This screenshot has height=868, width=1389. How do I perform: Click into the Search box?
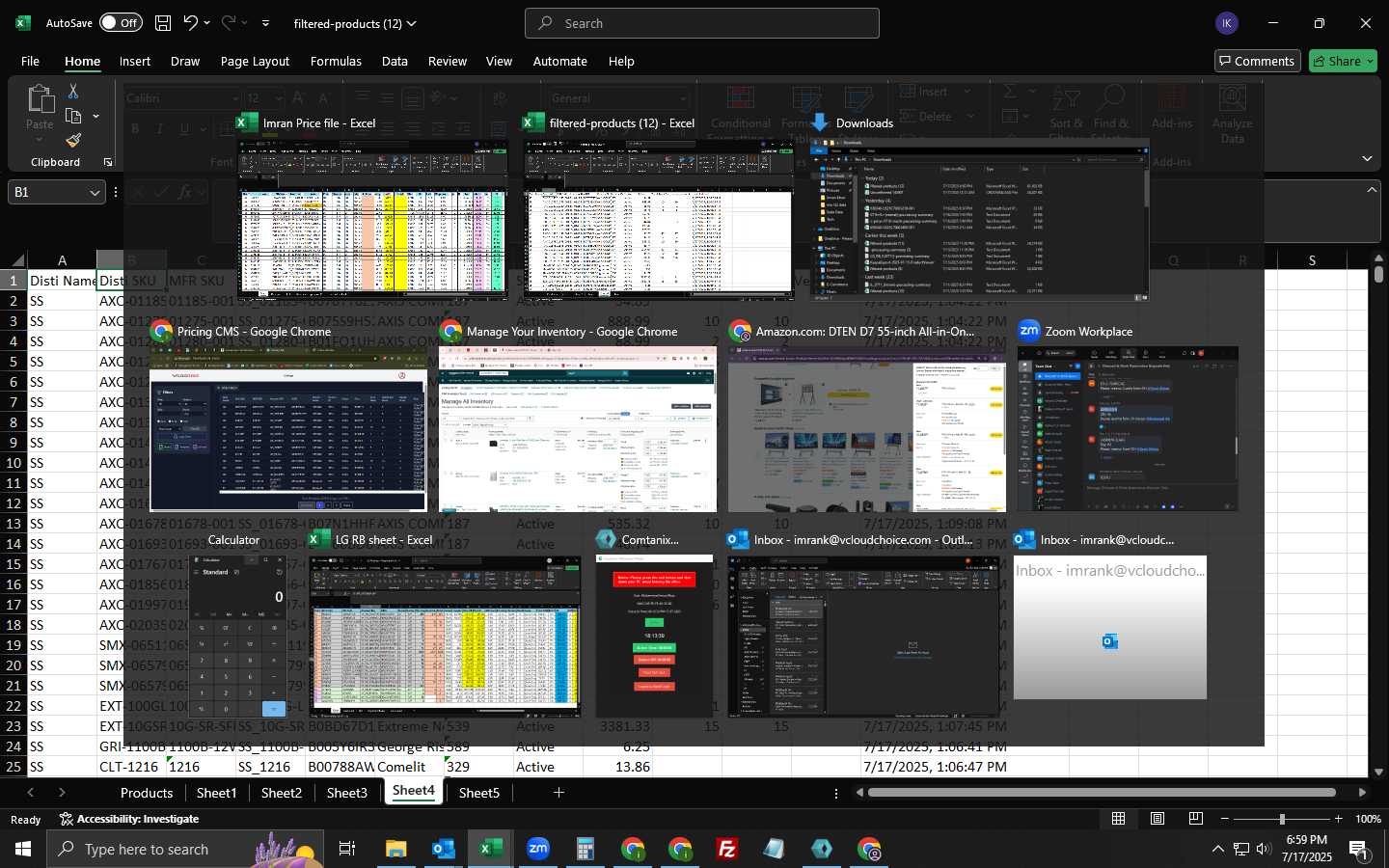[702, 23]
